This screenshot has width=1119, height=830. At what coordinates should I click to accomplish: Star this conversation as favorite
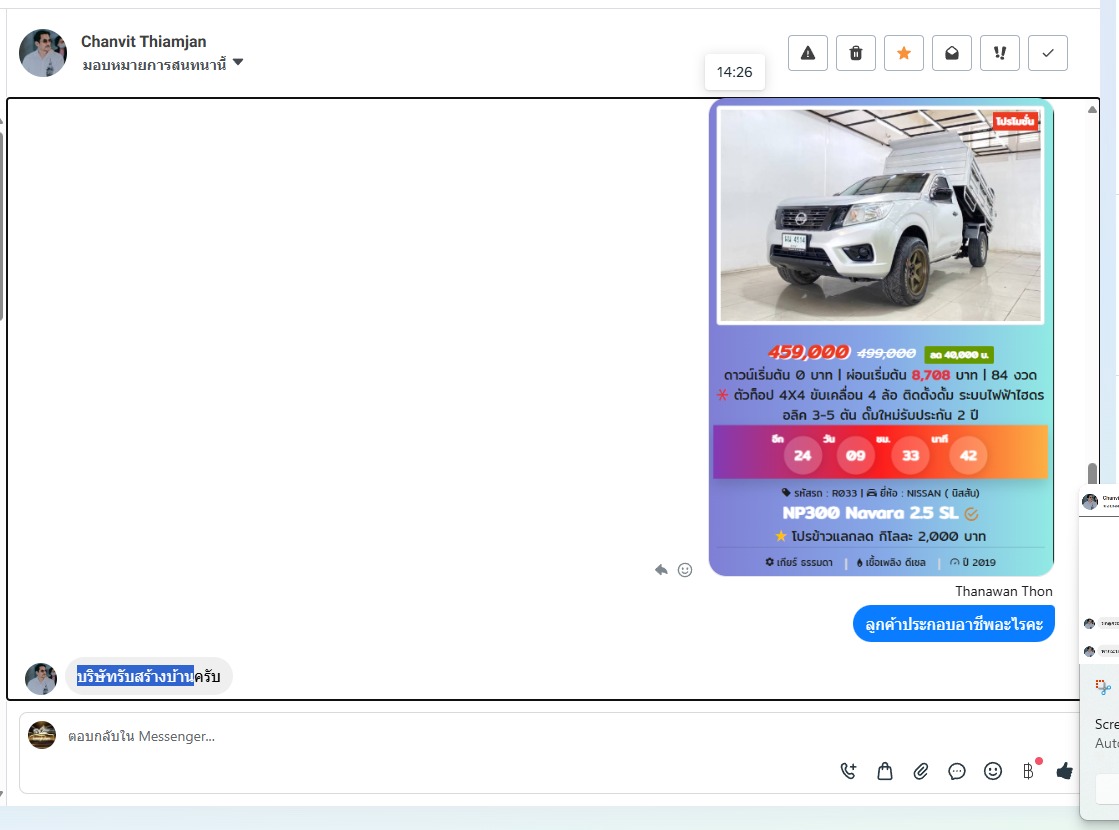coord(903,53)
